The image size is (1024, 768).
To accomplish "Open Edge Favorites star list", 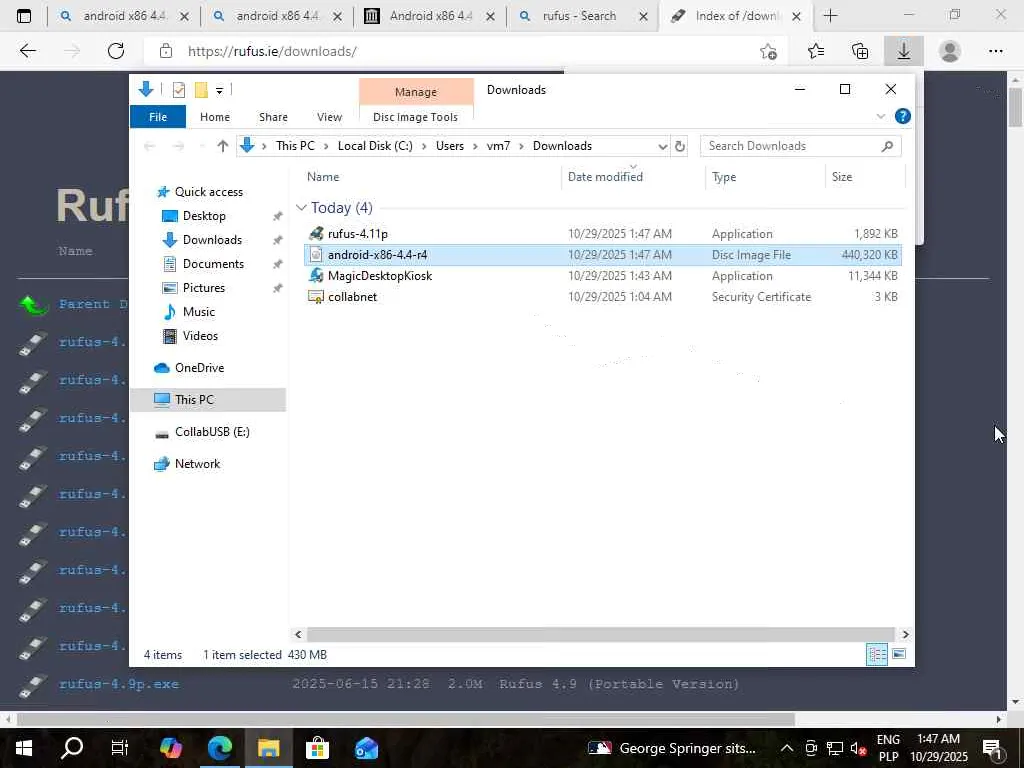I will point(816,51).
